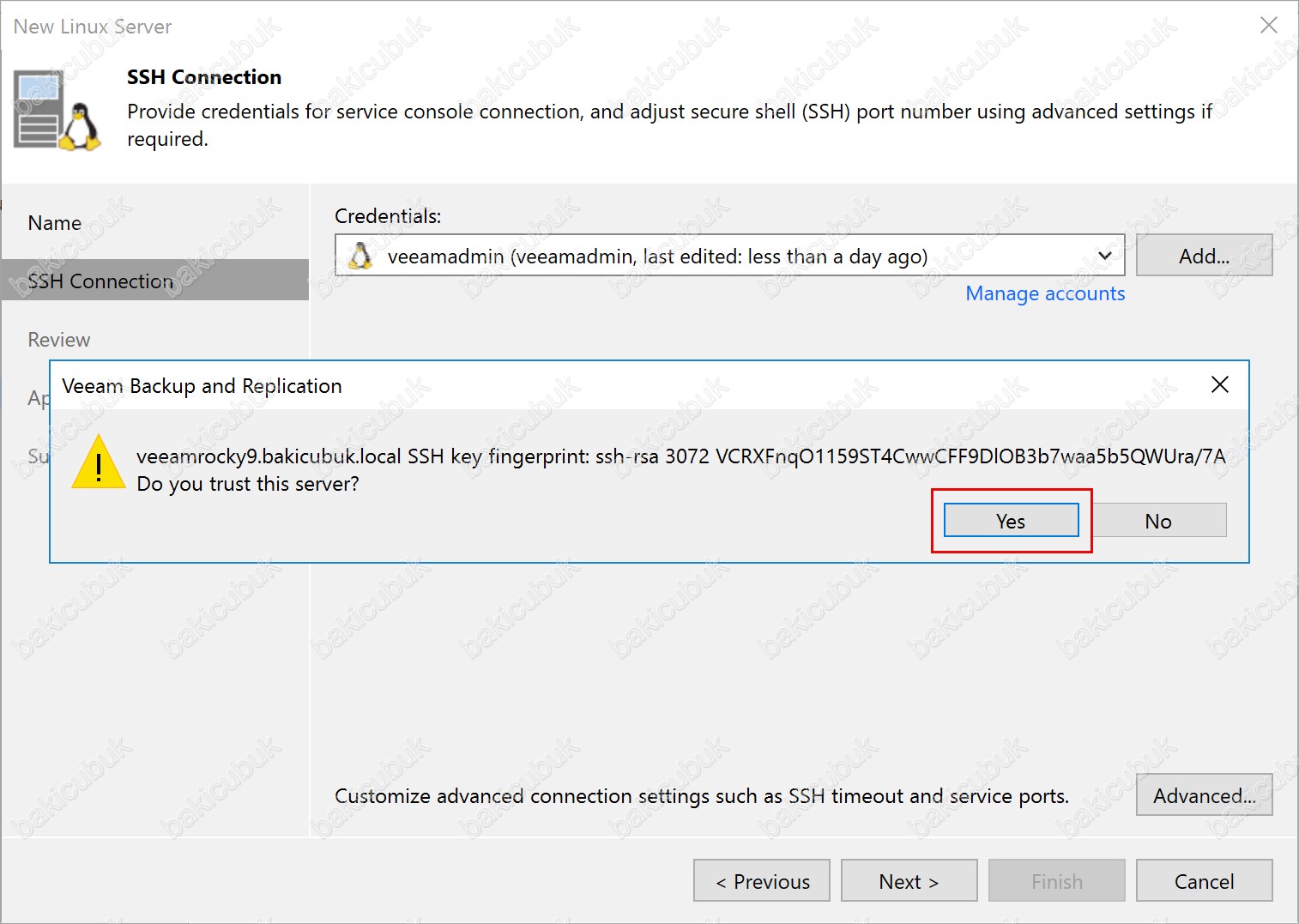Click the Linux server header icon
The height and width of the screenshot is (924, 1299).
57,112
